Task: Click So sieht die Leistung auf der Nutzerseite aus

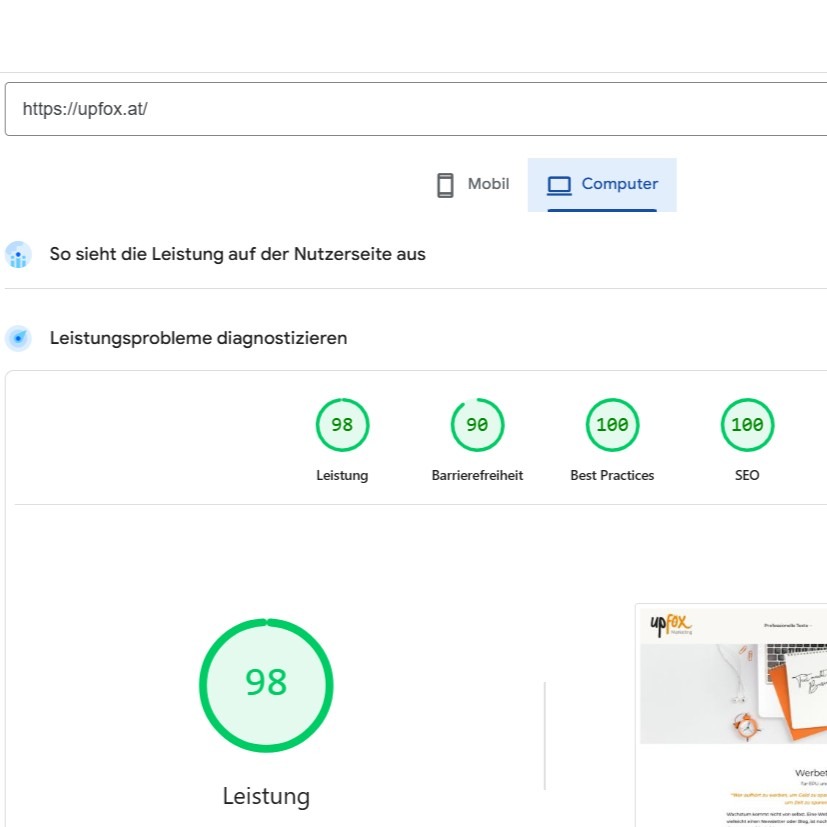Action: coord(237,254)
